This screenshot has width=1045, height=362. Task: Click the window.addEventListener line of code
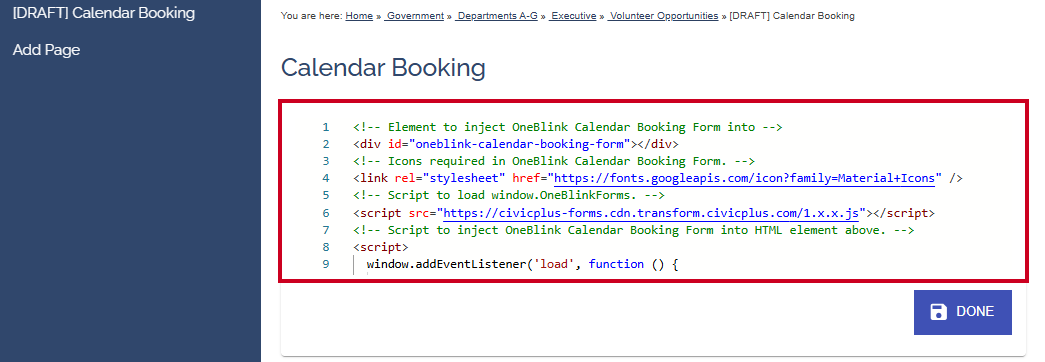(x=522, y=264)
